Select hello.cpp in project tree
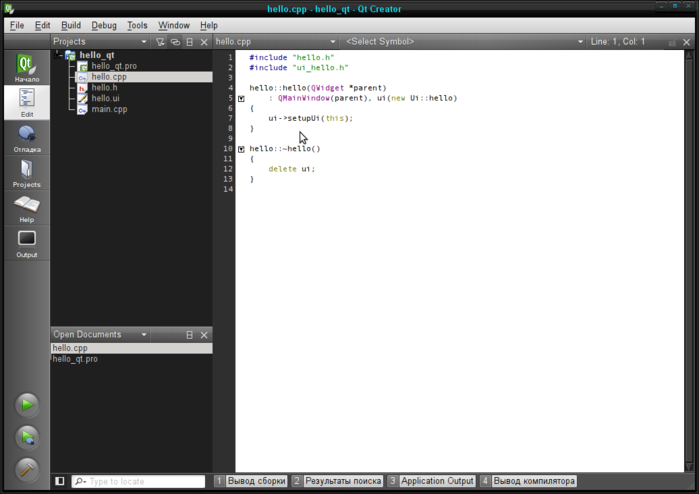 pyautogui.click(x=109, y=77)
